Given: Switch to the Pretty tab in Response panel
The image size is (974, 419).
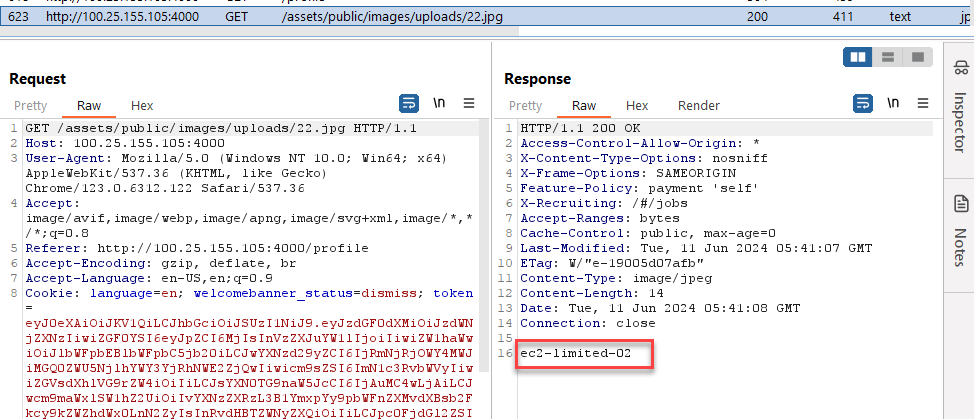Looking at the screenshot, I should [x=526, y=105].
